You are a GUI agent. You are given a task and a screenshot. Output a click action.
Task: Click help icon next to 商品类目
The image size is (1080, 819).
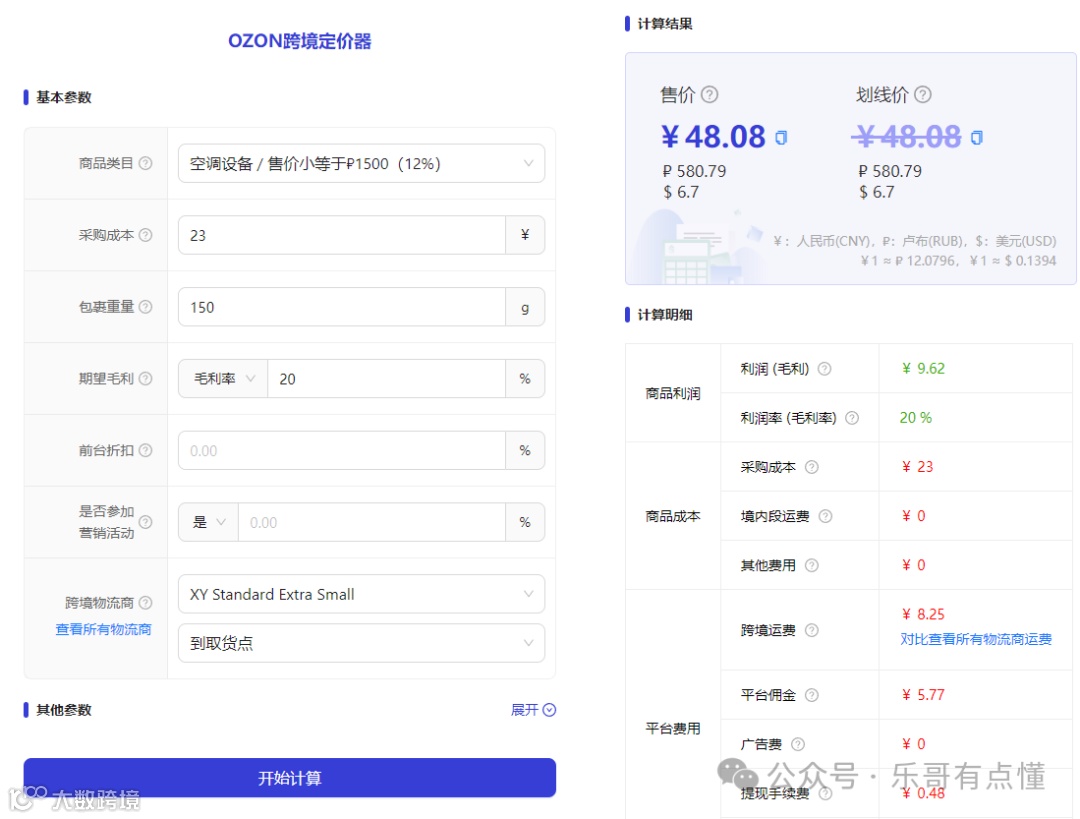[x=145, y=163]
